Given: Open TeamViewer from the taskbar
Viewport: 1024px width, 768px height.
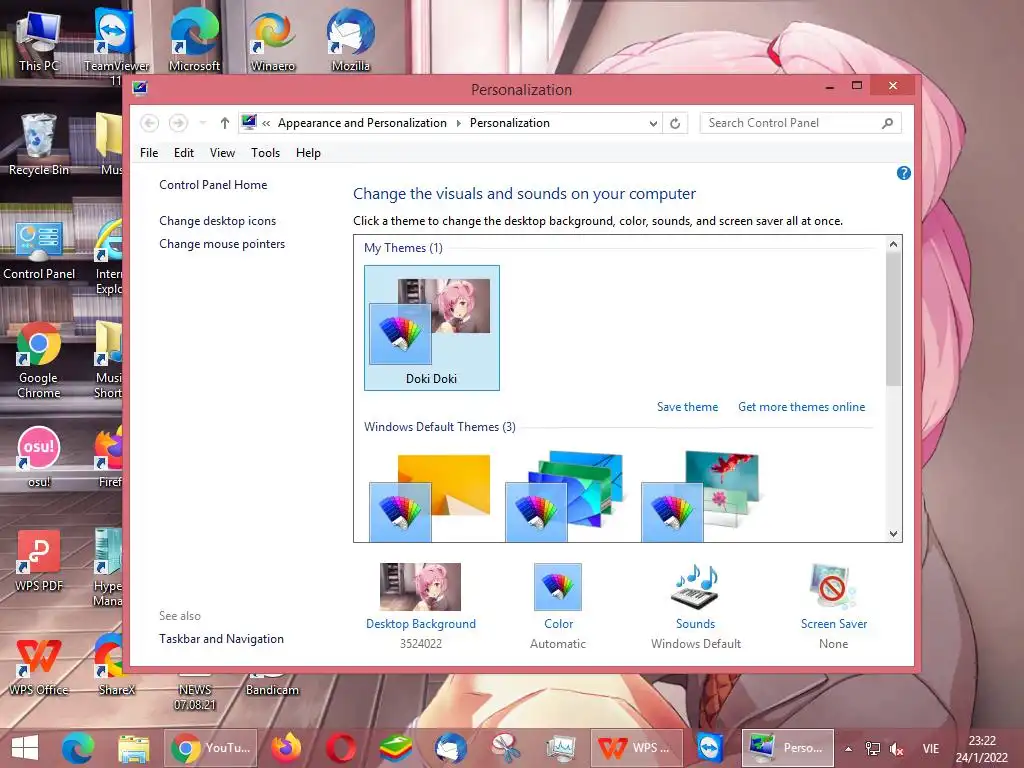Looking at the screenshot, I should pyautogui.click(x=709, y=747).
